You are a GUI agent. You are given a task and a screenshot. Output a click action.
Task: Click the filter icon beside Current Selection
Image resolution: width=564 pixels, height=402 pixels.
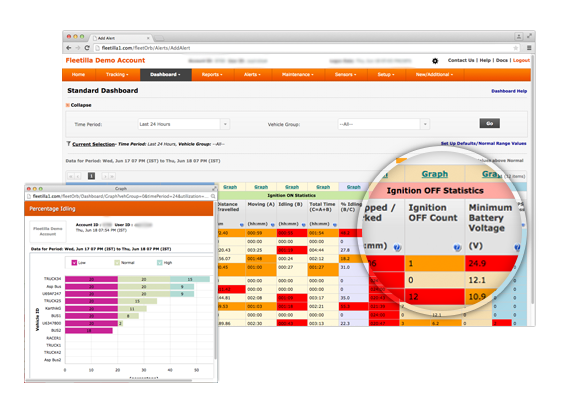coord(68,143)
